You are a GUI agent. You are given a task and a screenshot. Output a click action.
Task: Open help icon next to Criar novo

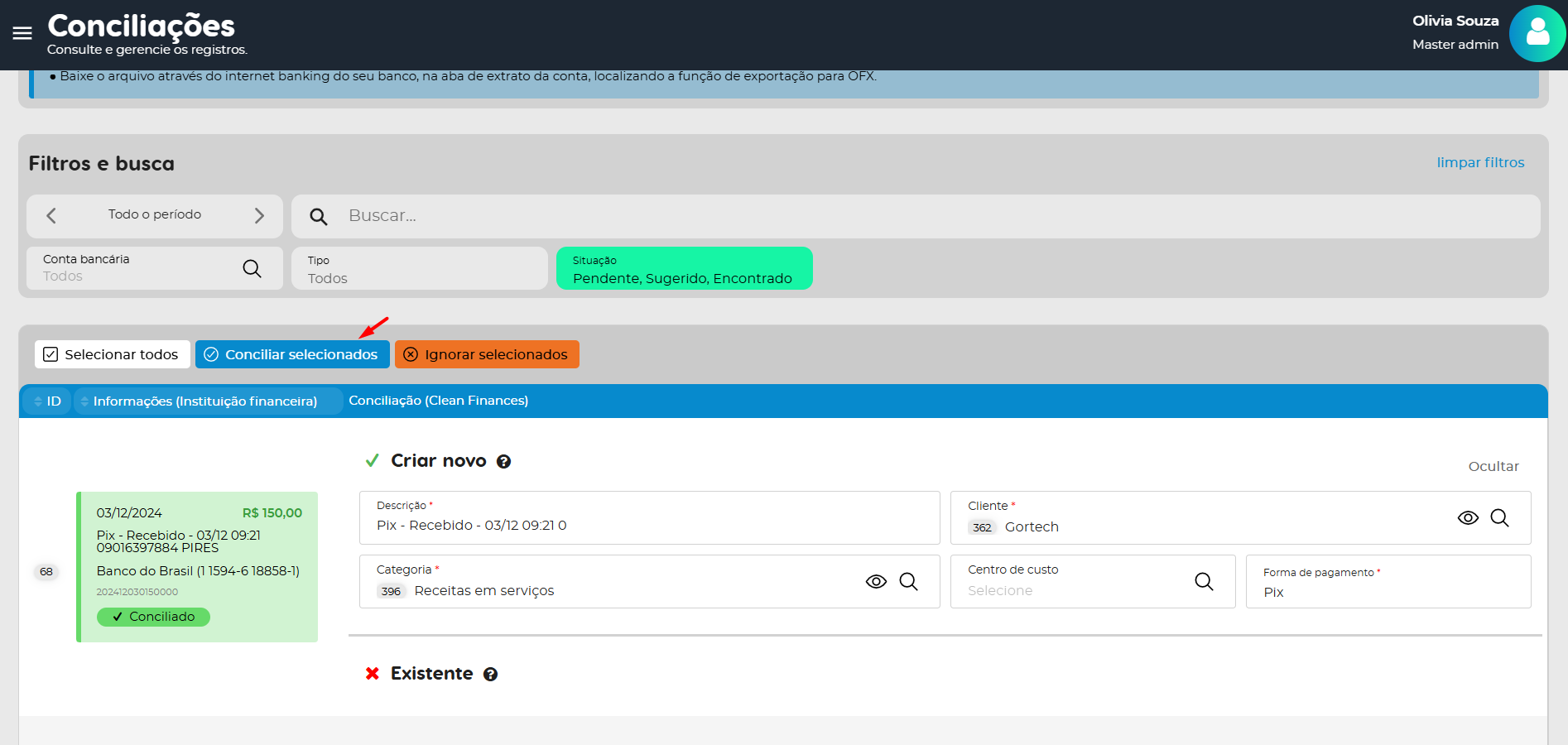point(503,462)
